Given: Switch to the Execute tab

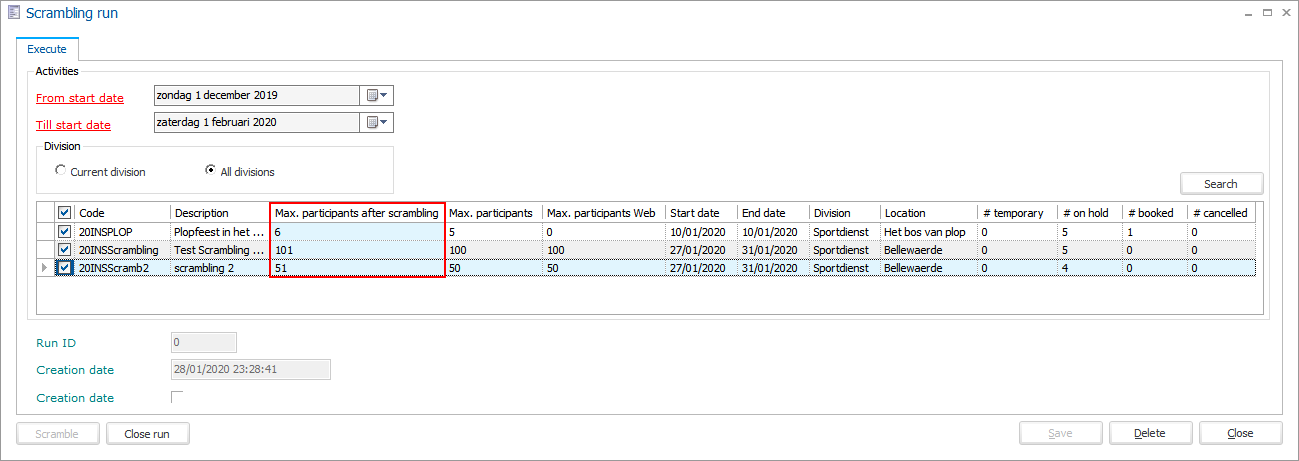Looking at the screenshot, I should (x=47, y=49).
